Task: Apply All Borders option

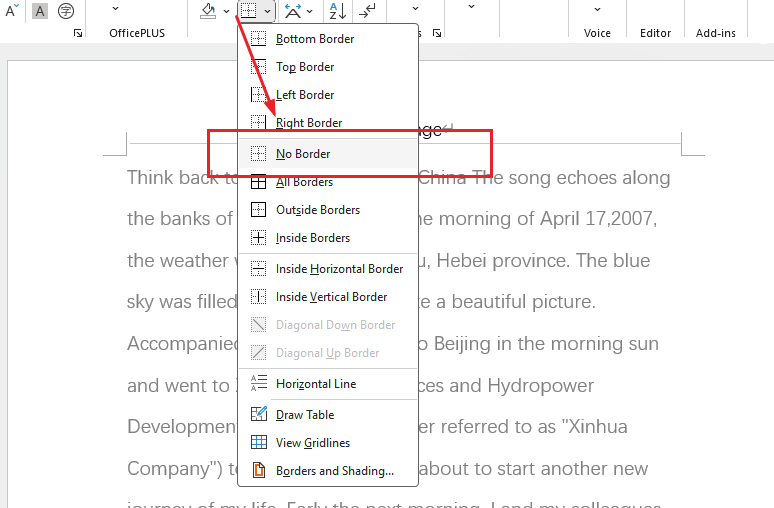Action: point(328,182)
